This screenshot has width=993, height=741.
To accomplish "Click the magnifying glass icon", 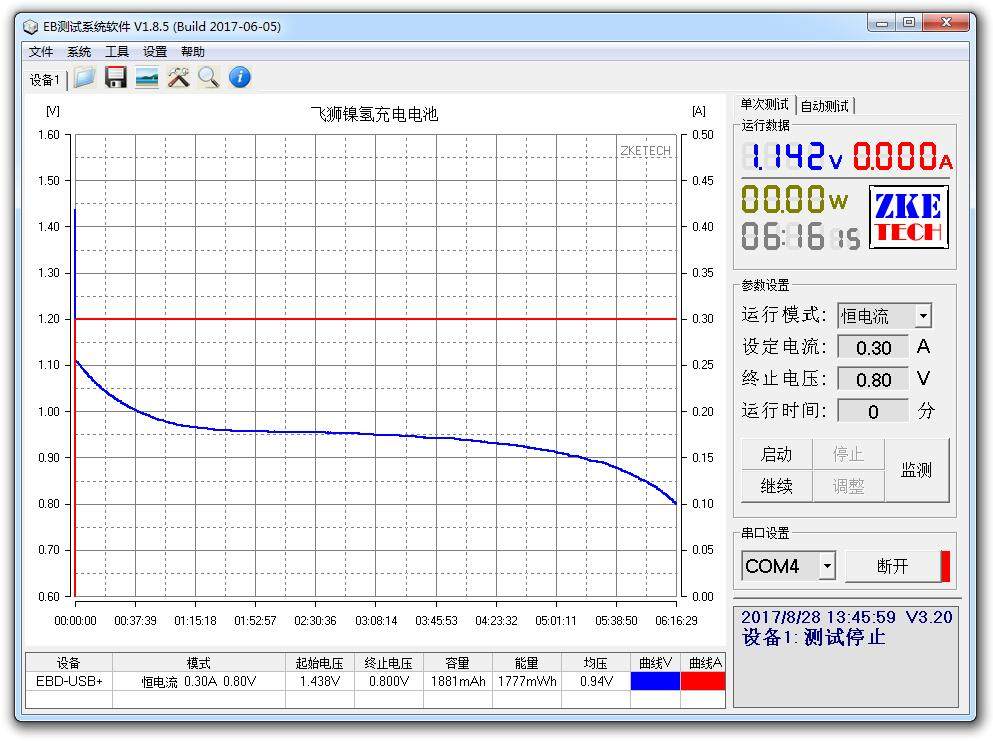I will 208,78.
